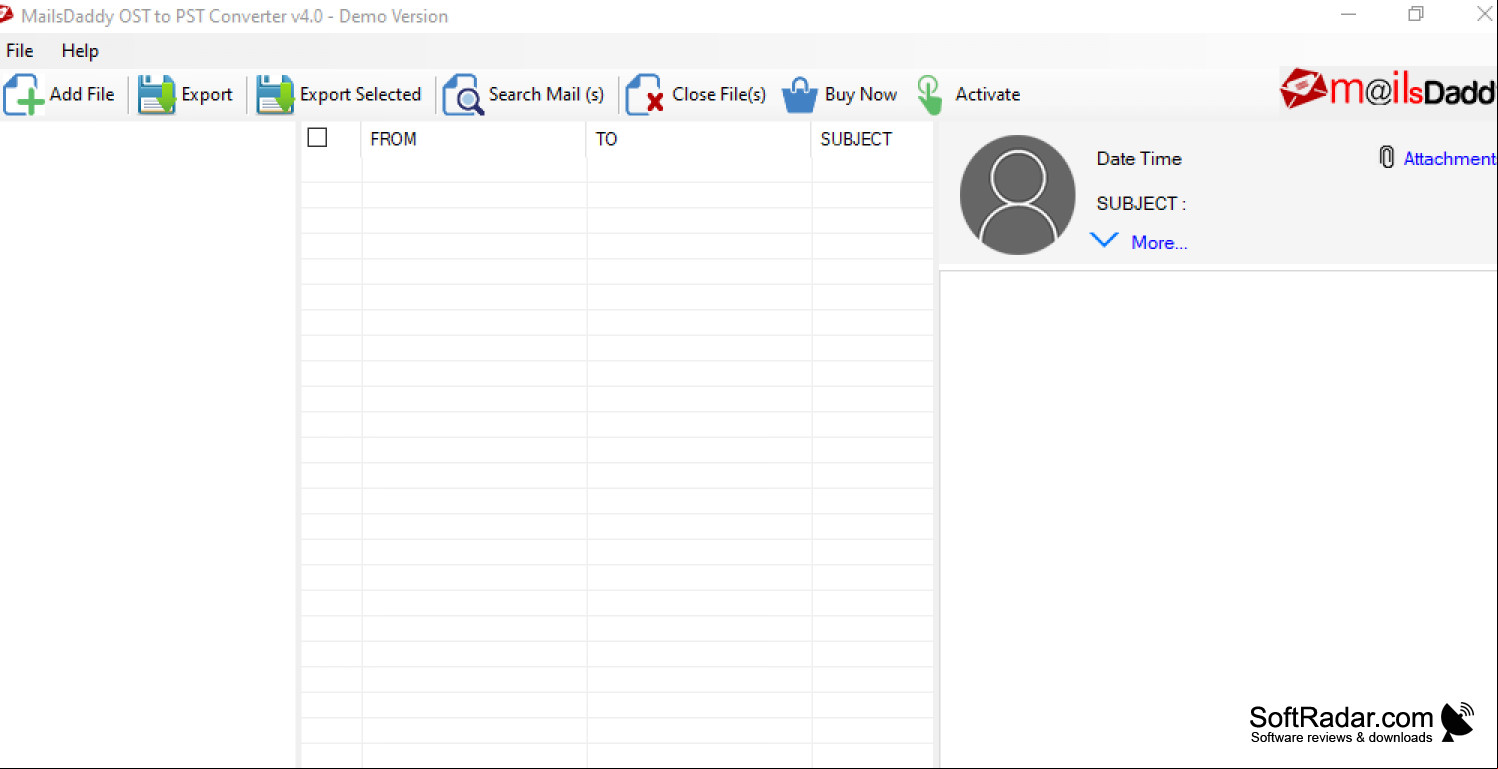Click the Export button label
This screenshot has height=769, width=1498.
click(x=207, y=94)
